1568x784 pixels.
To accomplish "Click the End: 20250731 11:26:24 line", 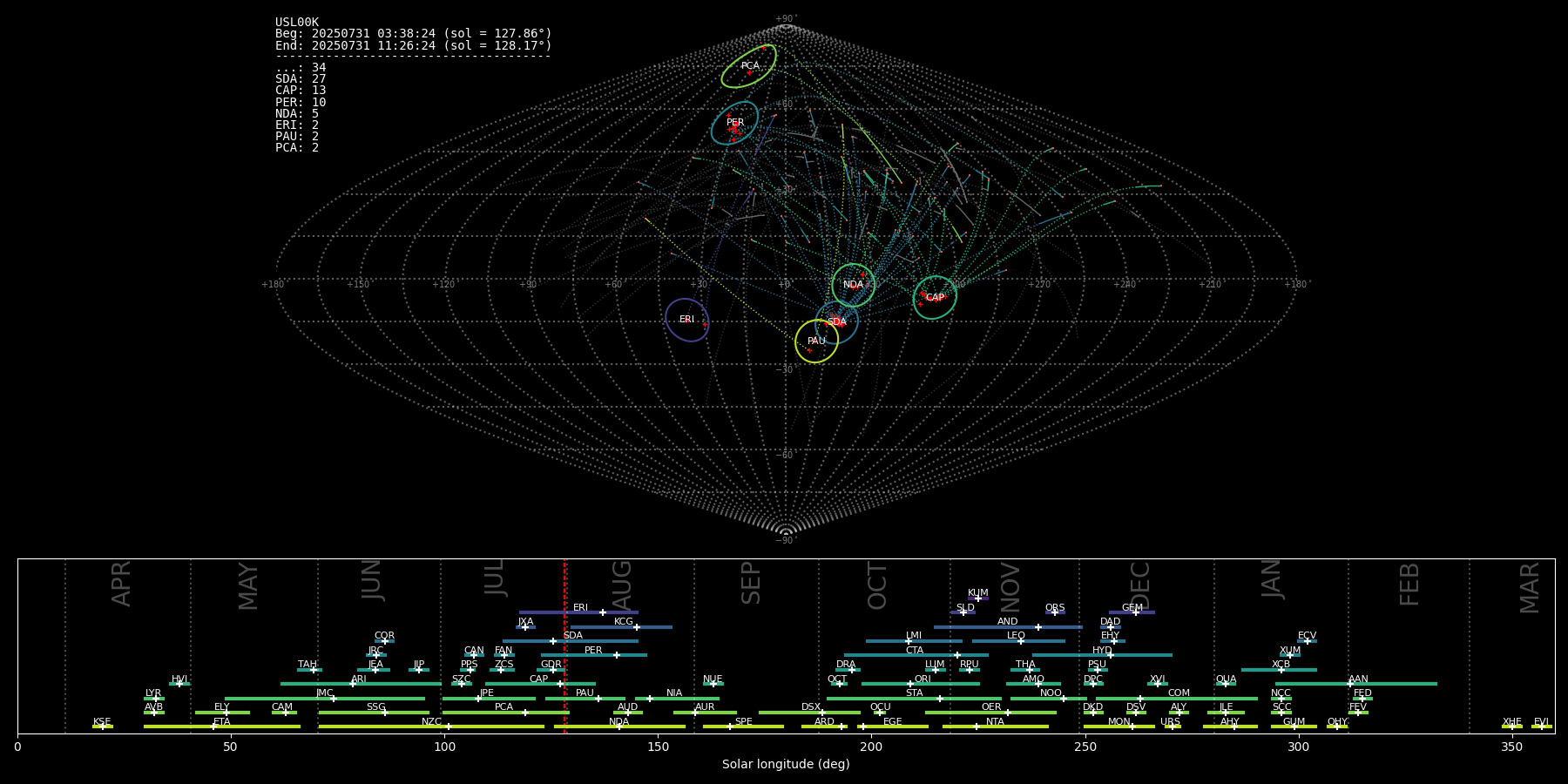I will (x=414, y=45).
